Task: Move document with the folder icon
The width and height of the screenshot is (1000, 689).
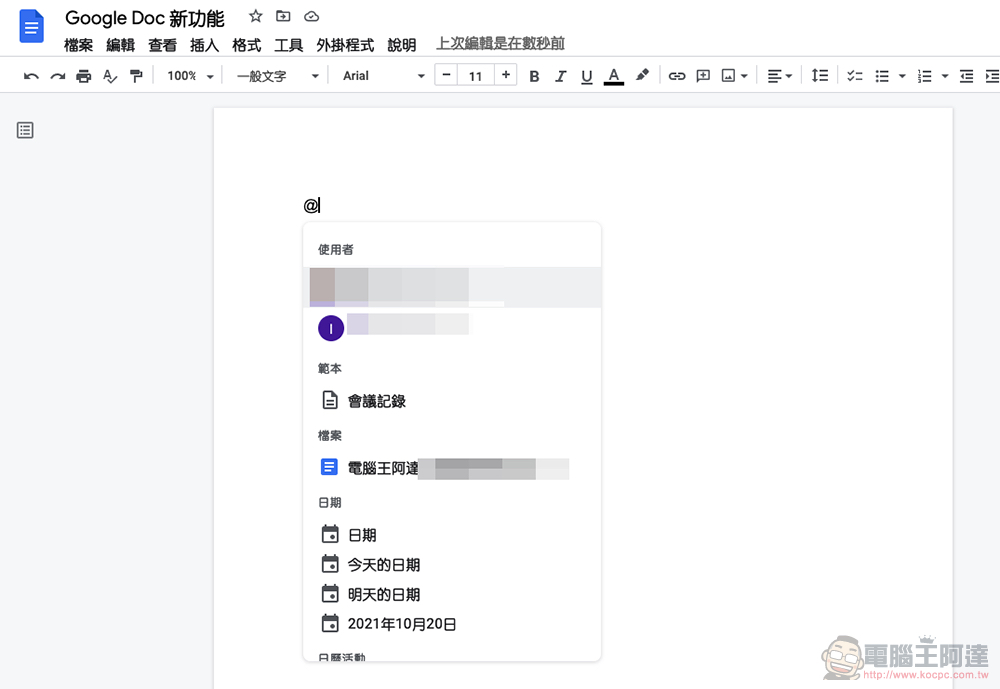Action: (283, 16)
